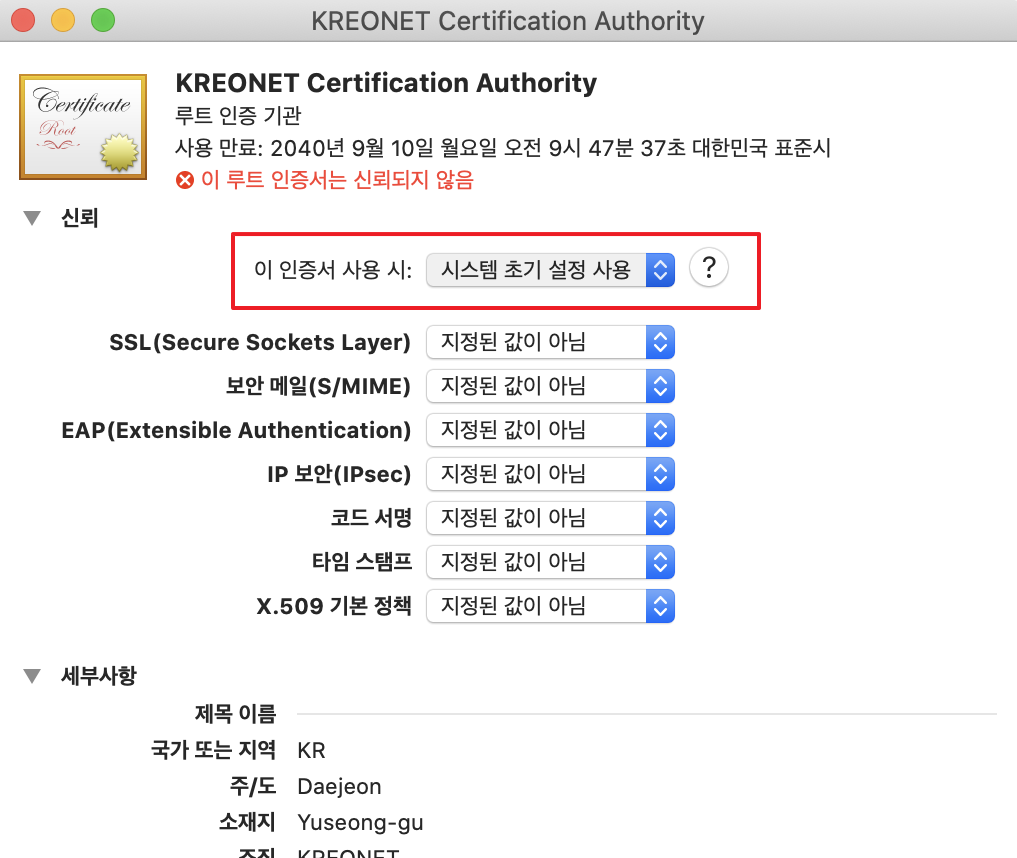This screenshot has height=858, width=1017.
Task: Open help with the question mark button
Action: click(709, 268)
